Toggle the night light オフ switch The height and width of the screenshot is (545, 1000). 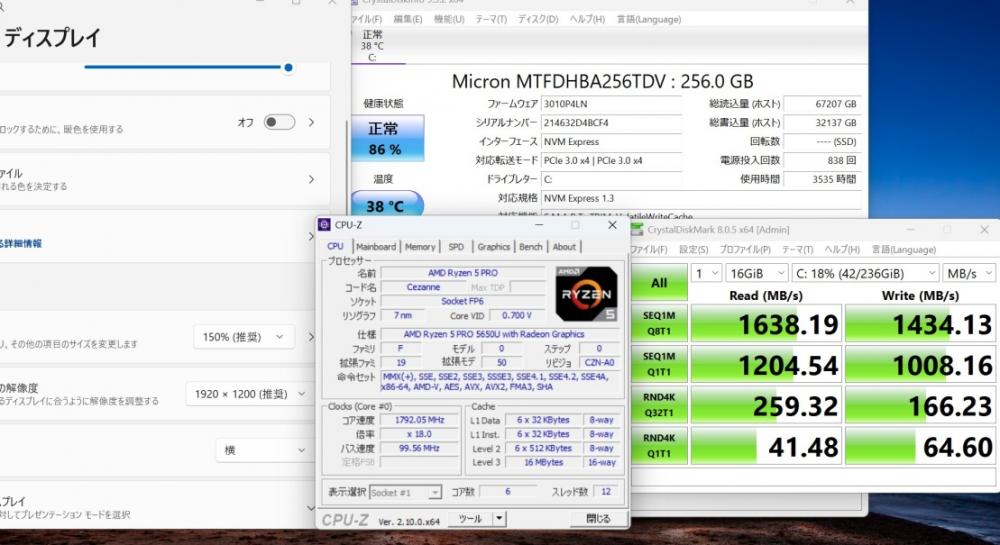(x=279, y=122)
